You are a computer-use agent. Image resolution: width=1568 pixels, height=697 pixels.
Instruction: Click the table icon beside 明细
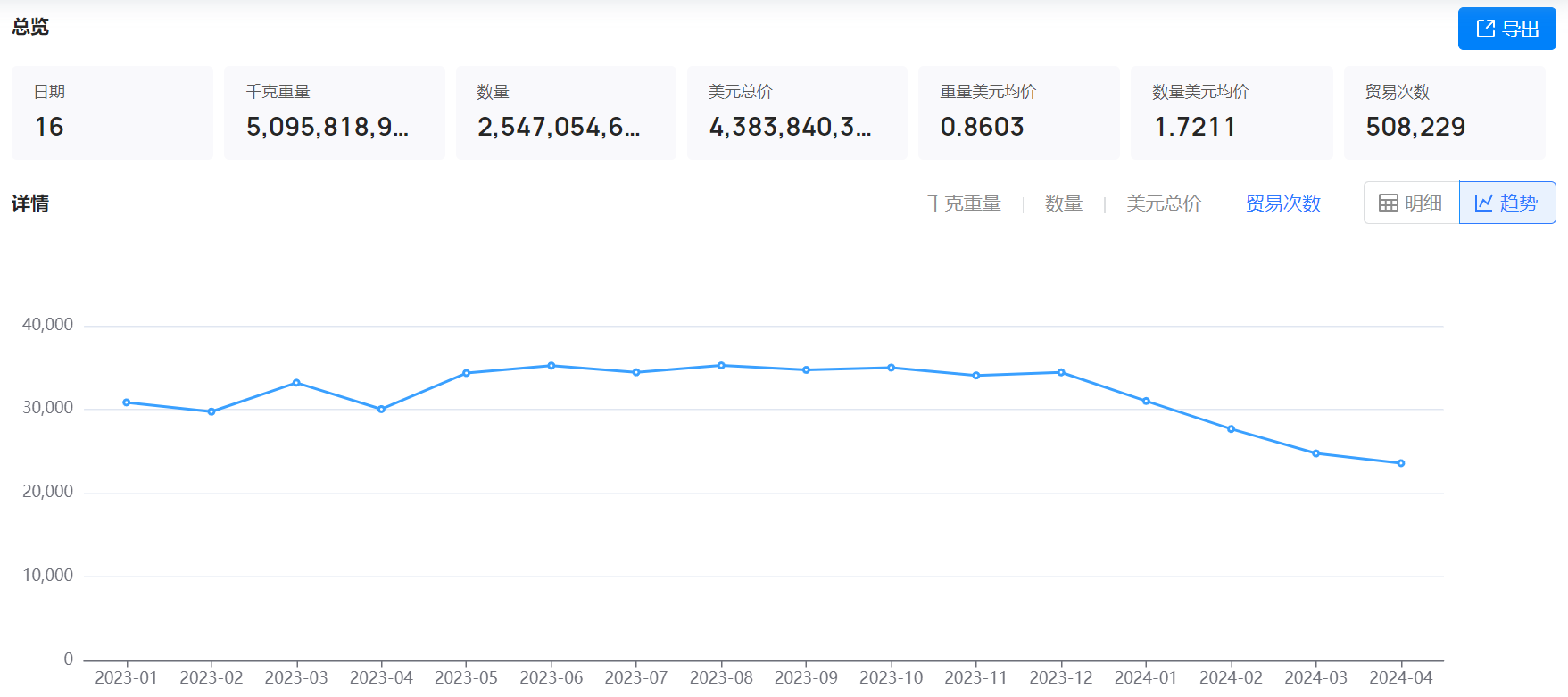1388,203
